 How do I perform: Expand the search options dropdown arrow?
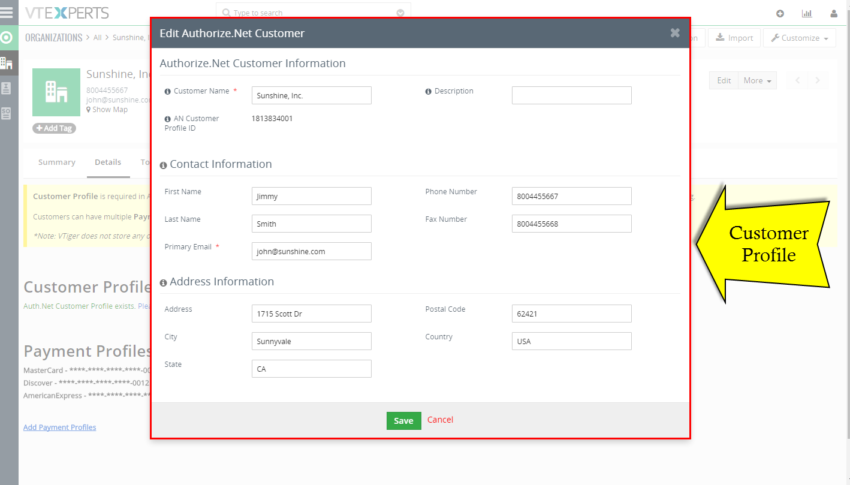pyautogui.click(x=400, y=12)
